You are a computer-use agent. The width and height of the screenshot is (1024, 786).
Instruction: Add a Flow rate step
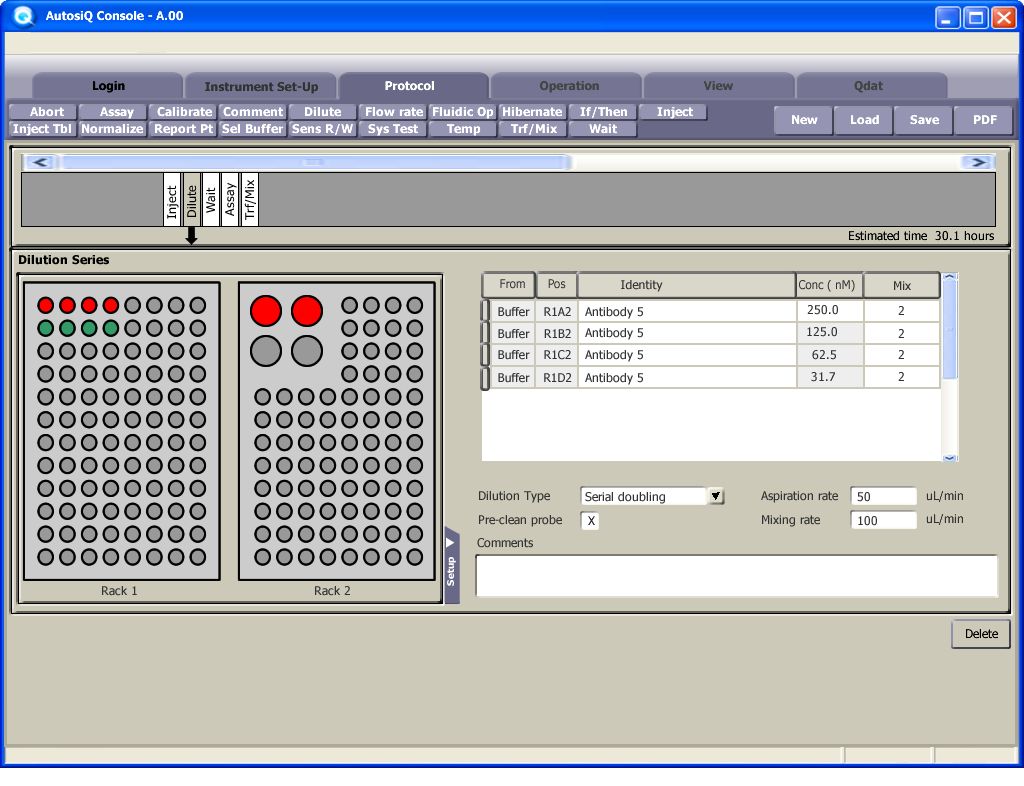(393, 112)
